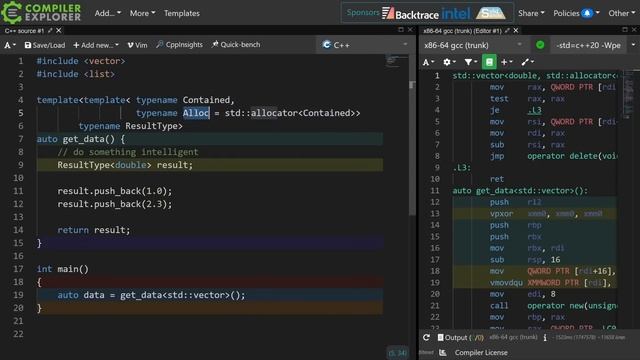The height and width of the screenshot is (360, 640).
Task: Open the Other menu
Action: (x=621, y=13)
